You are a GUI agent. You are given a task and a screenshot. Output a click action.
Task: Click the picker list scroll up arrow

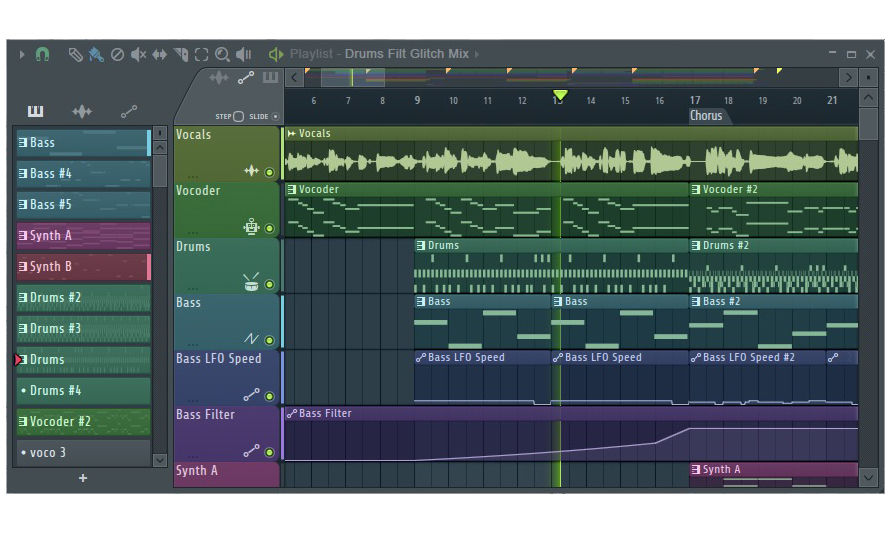160,148
